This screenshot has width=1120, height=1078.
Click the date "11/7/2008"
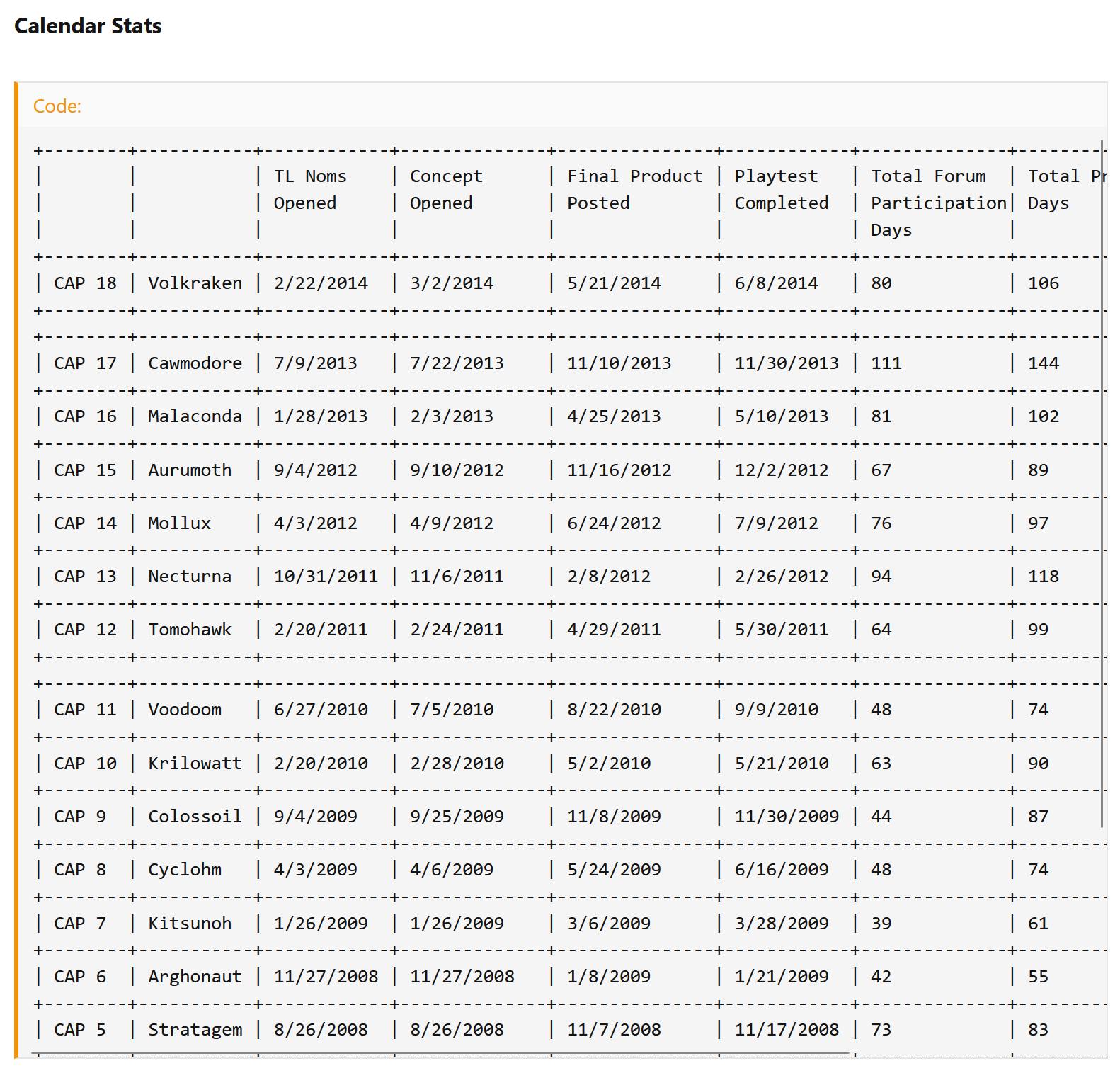click(614, 1030)
